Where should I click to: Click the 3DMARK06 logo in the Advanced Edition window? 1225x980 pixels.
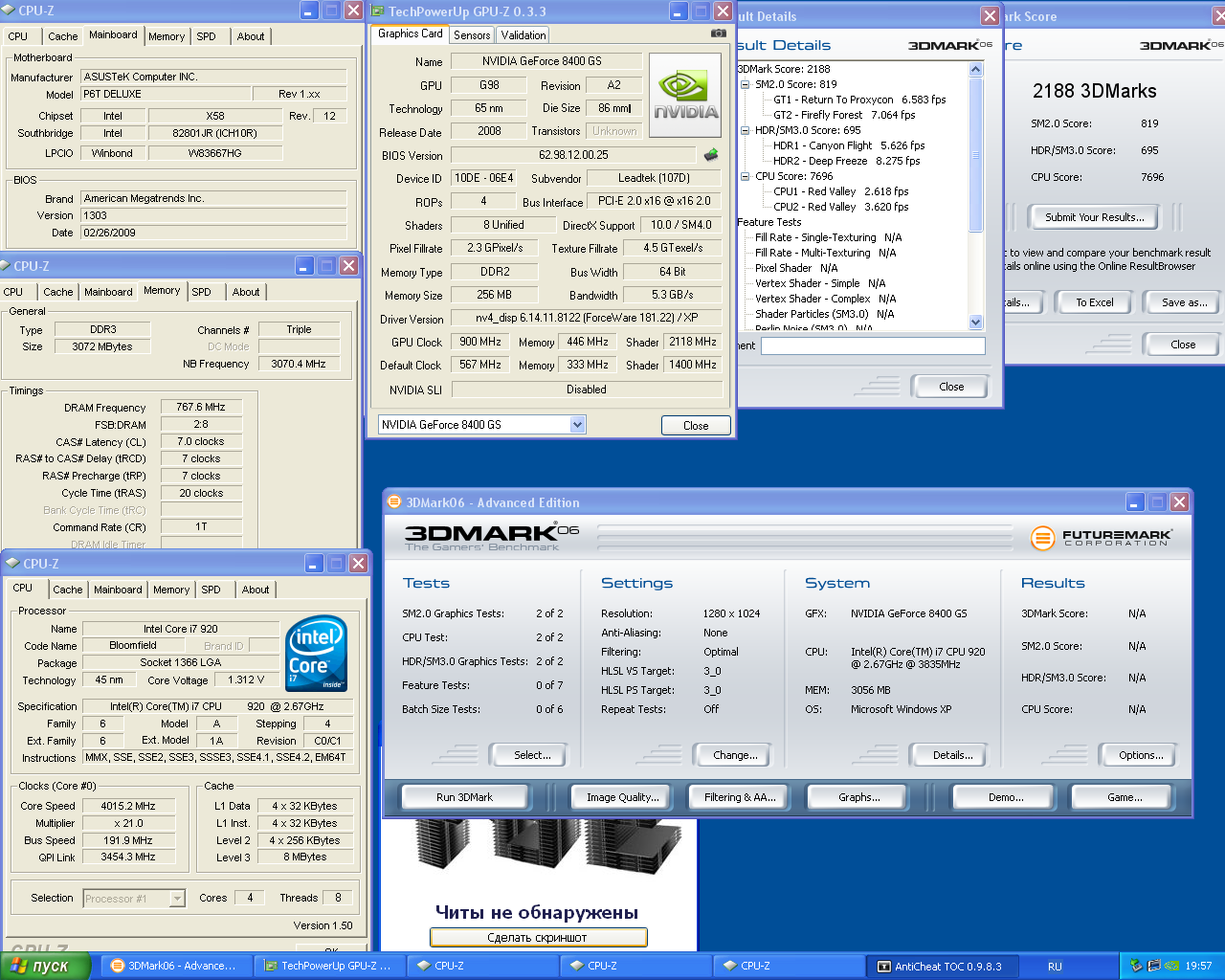coord(492,537)
